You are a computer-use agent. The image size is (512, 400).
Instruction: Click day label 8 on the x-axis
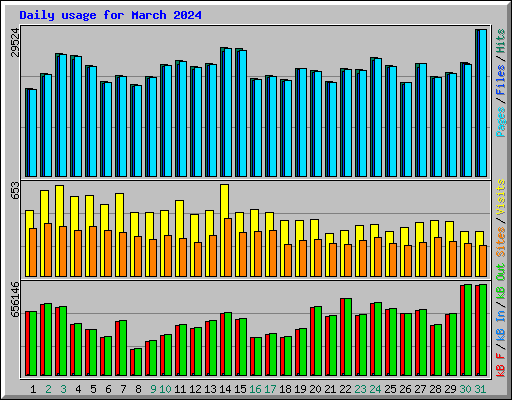[138, 389]
